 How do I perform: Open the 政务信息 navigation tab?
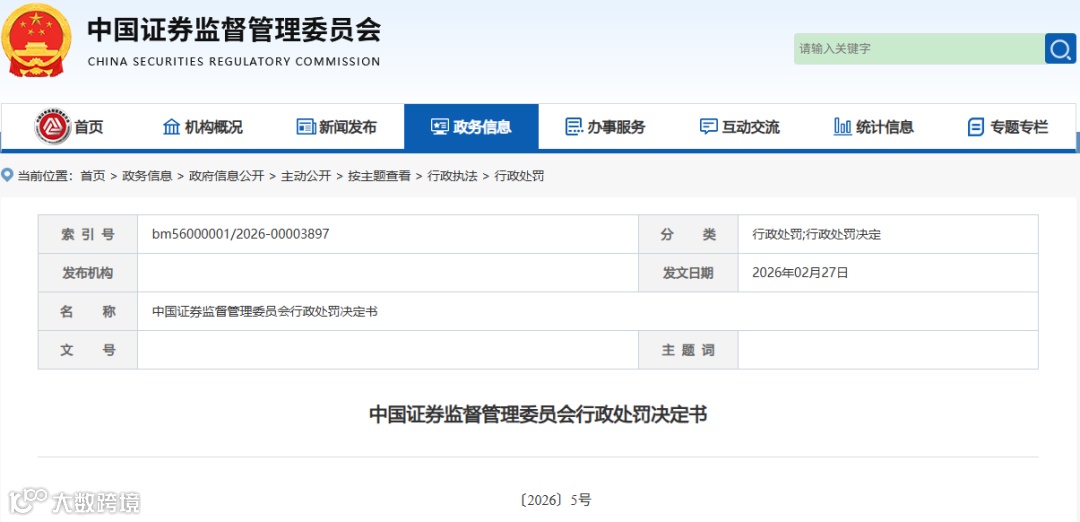[x=471, y=127]
